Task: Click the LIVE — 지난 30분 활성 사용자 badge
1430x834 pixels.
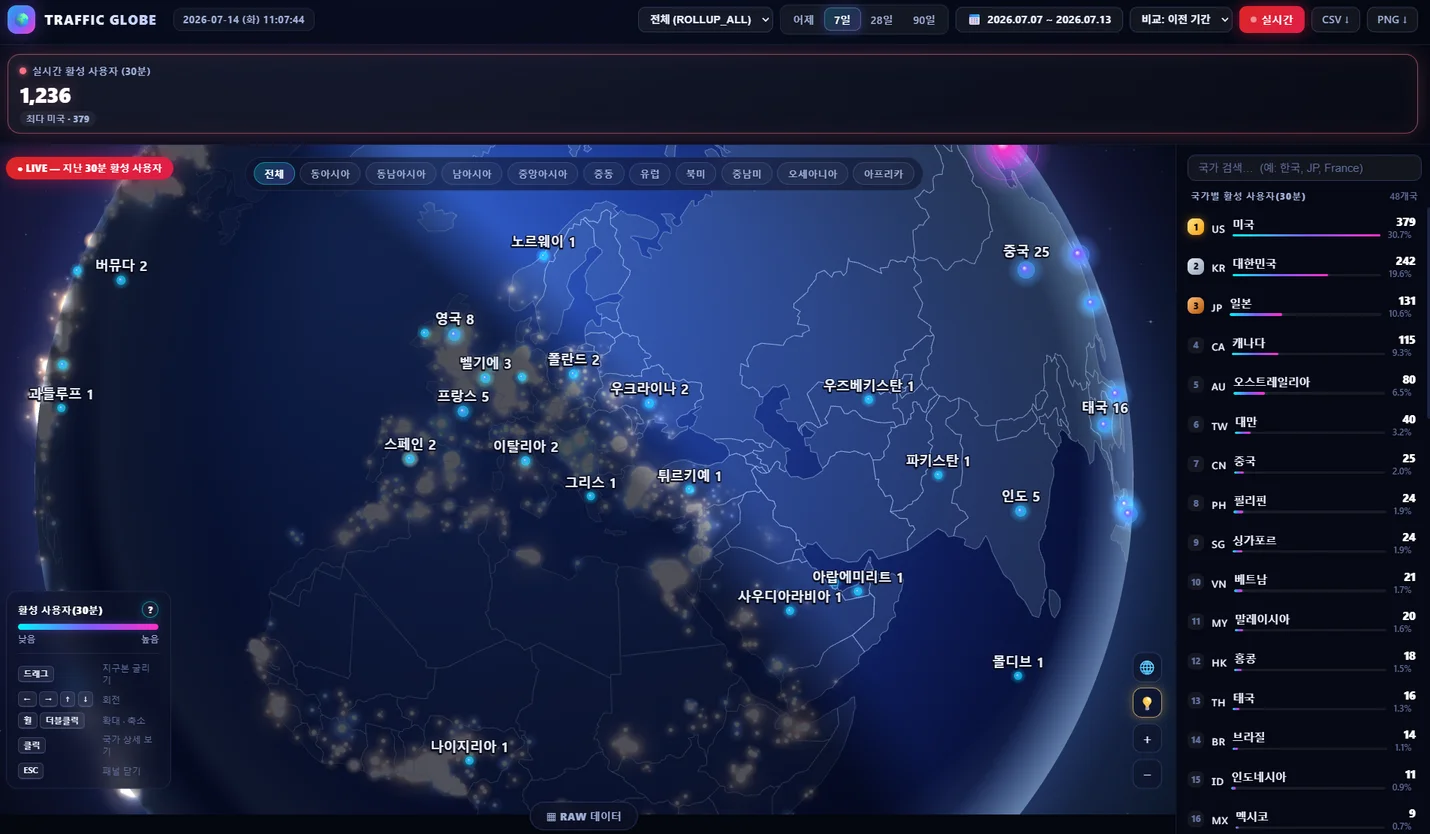Action: coord(89,168)
